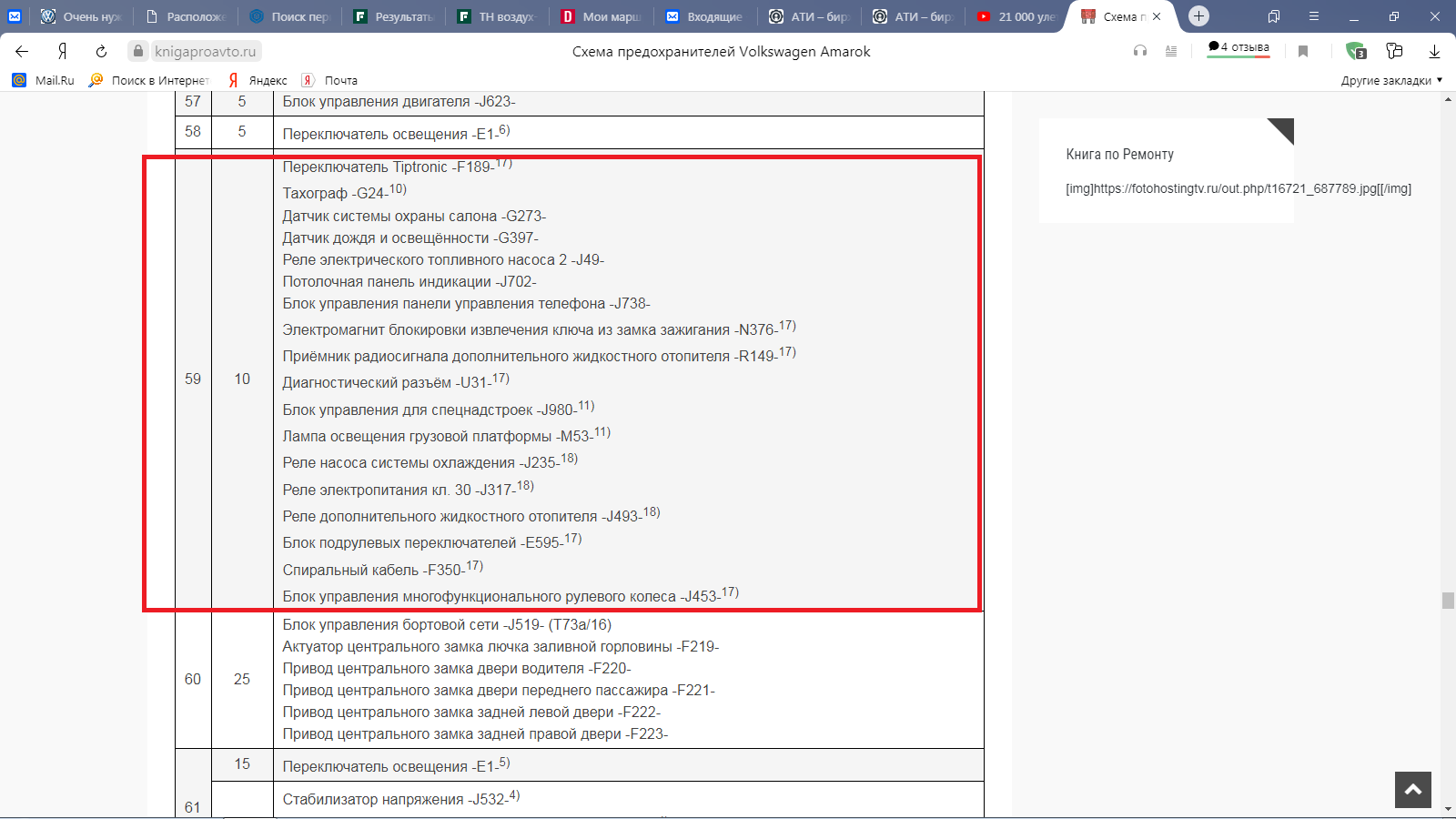Open the Mail.Ru bookmark

coord(44,80)
